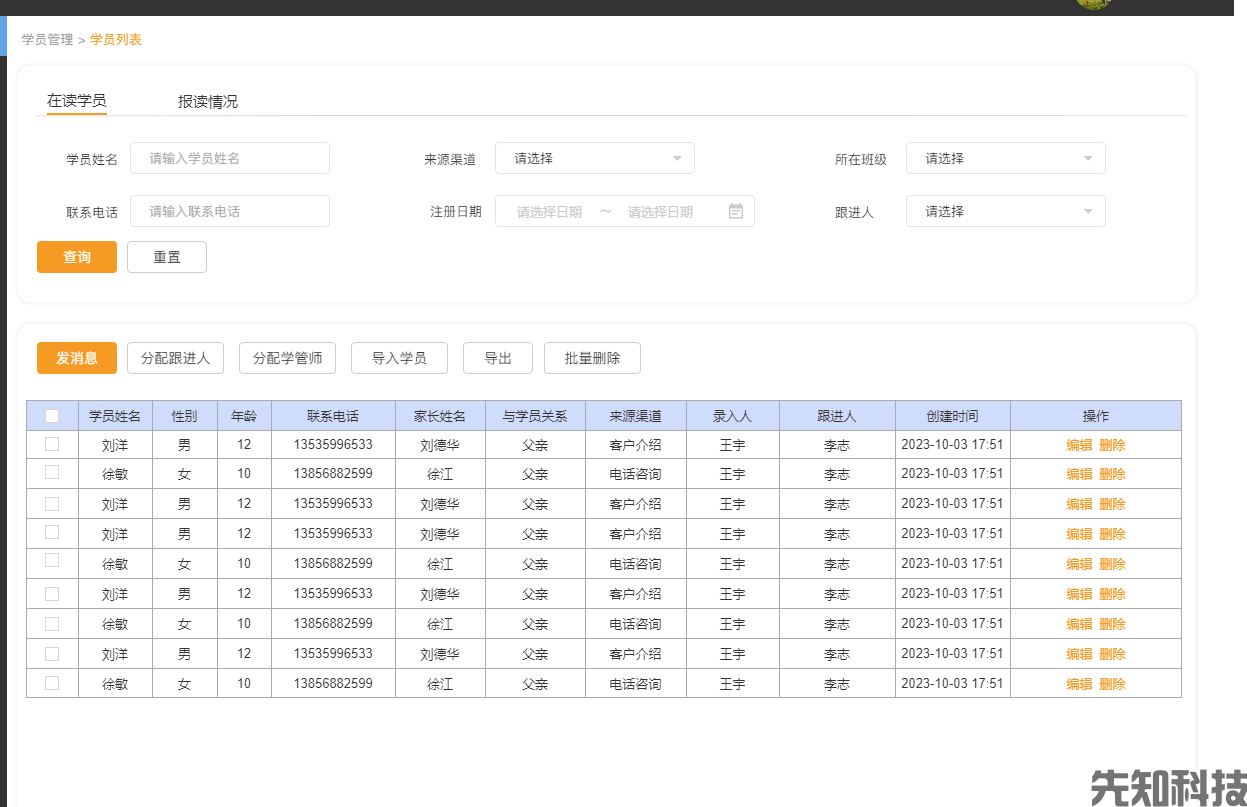Click the 导出 button
This screenshot has height=807, width=1247.
point(498,358)
